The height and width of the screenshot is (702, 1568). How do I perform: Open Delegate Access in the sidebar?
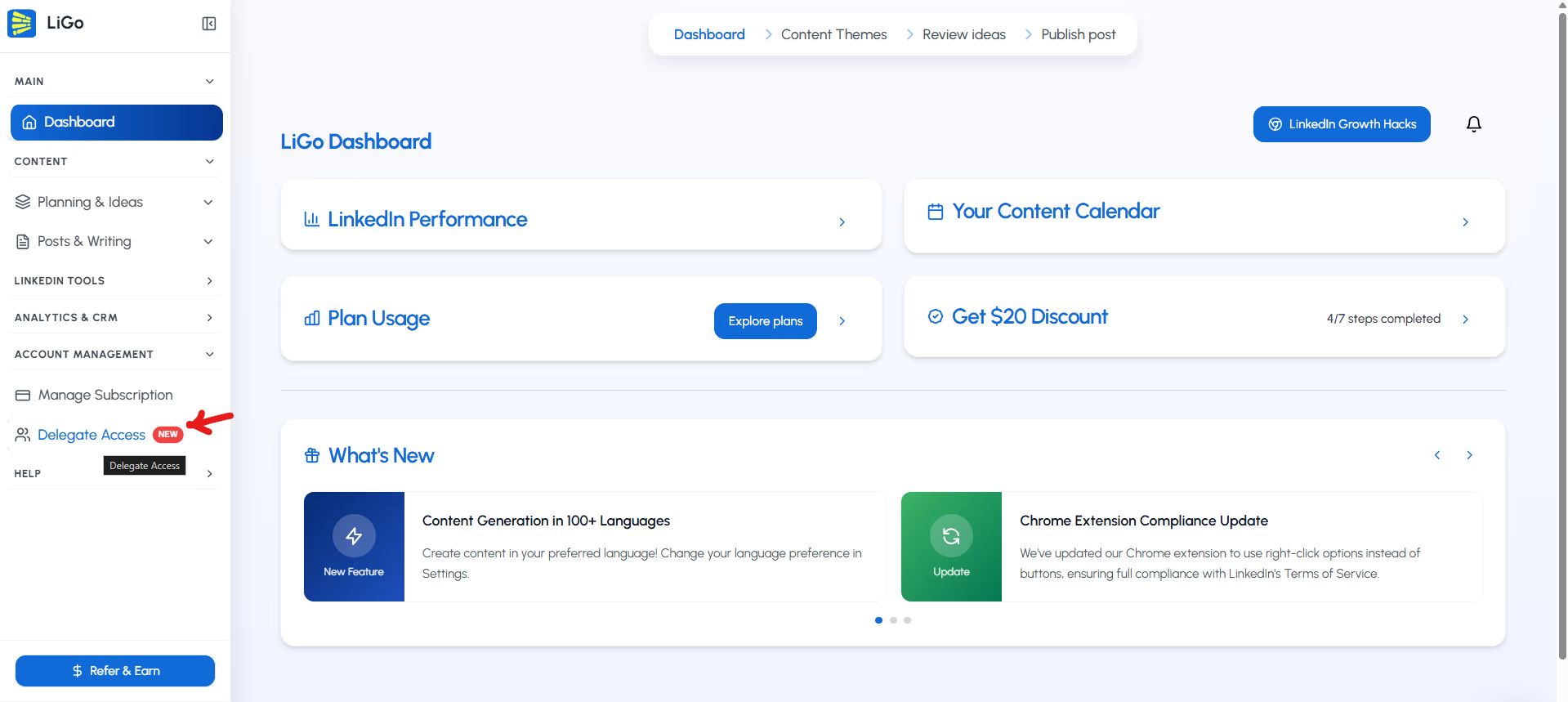pos(92,435)
